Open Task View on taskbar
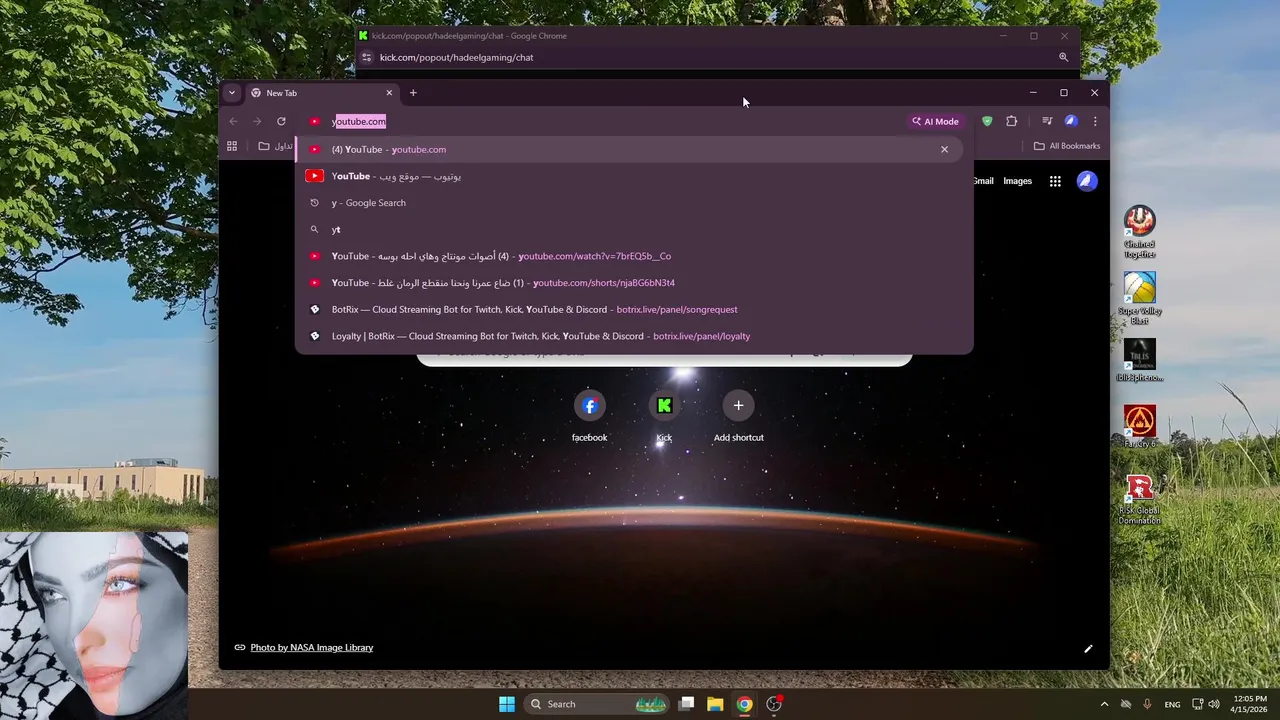 (x=686, y=704)
